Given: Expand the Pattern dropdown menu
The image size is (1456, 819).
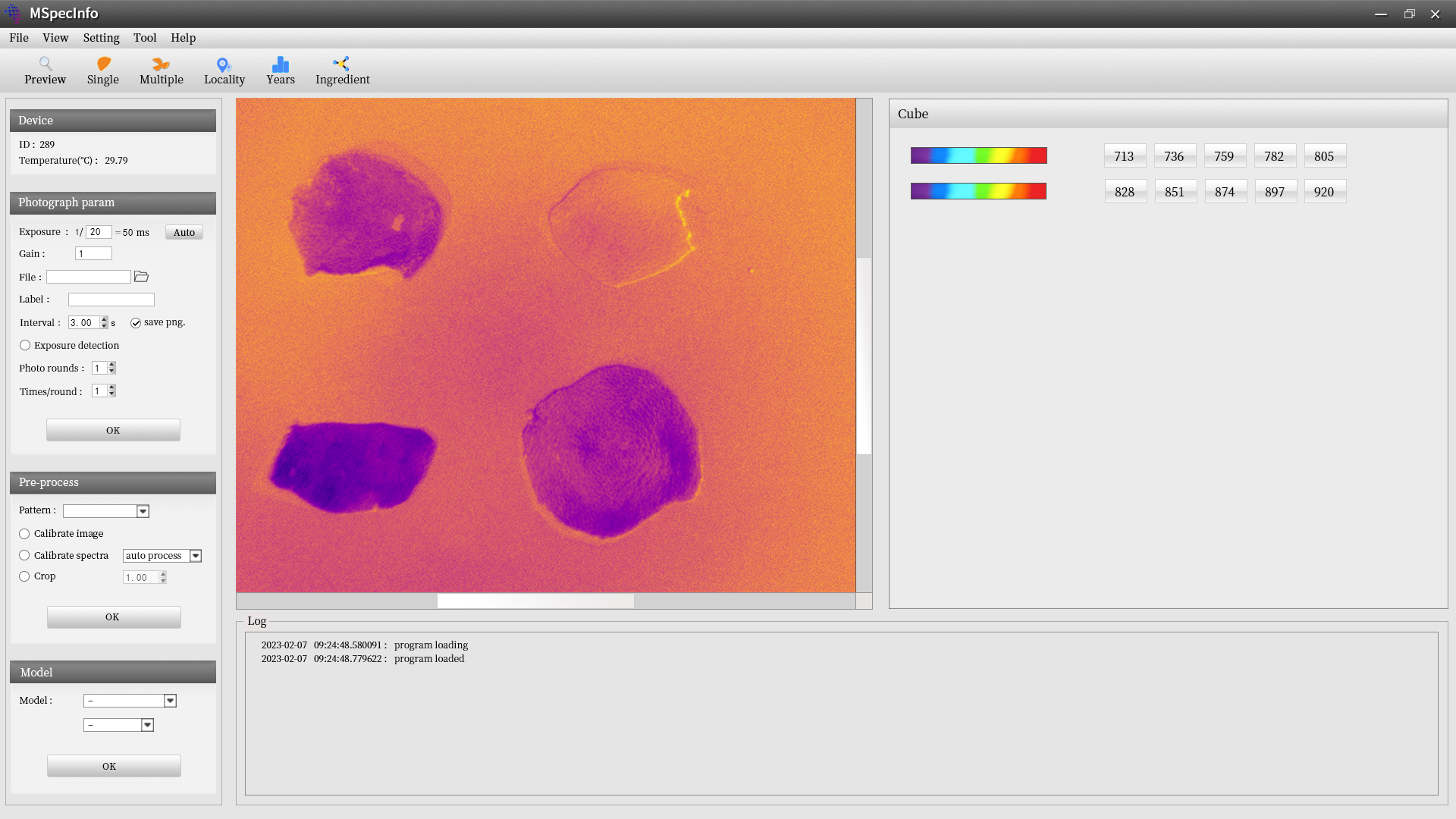Looking at the screenshot, I should pyautogui.click(x=143, y=511).
